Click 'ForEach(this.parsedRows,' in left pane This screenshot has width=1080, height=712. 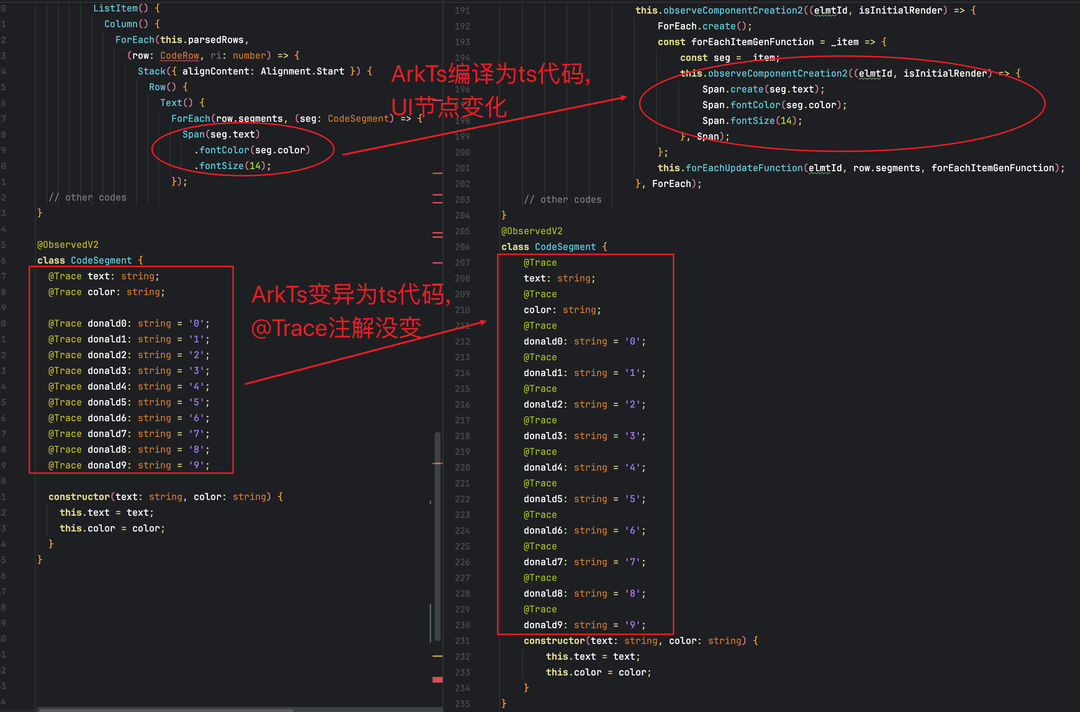tap(182, 40)
